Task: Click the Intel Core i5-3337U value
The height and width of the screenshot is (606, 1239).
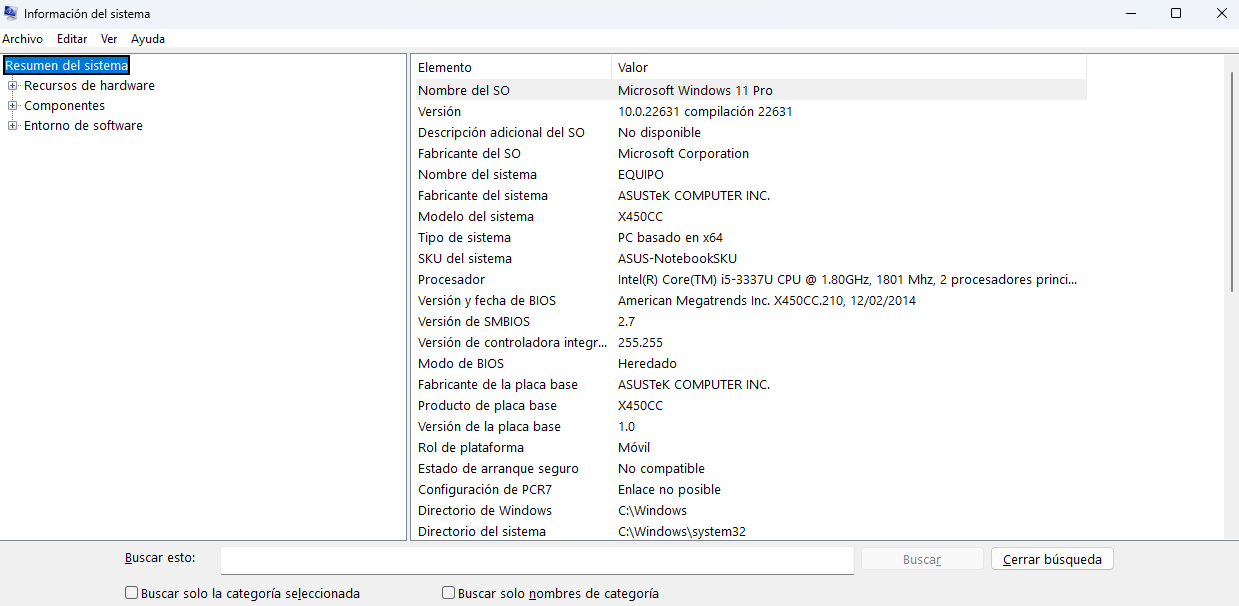Action: [x=847, y=279]
